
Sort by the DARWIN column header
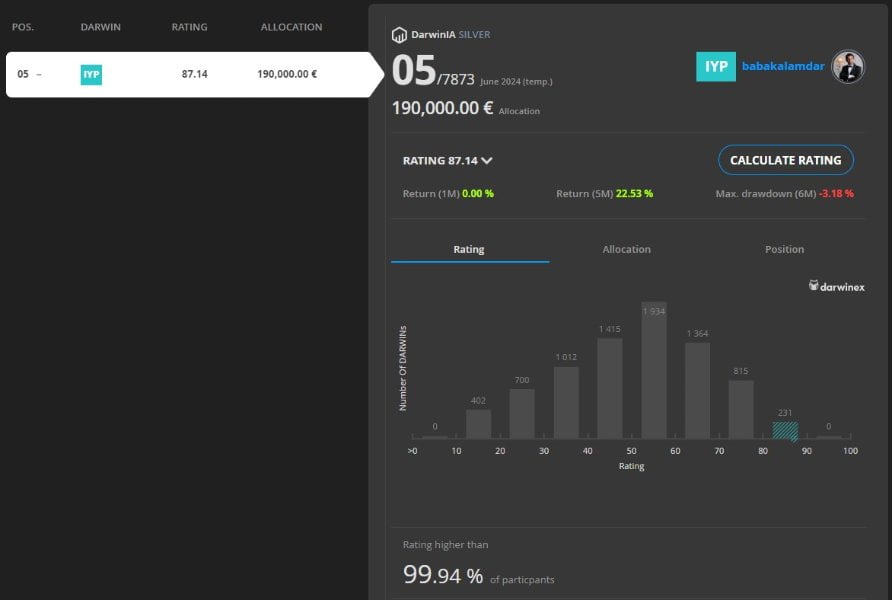tap(101, 27)
